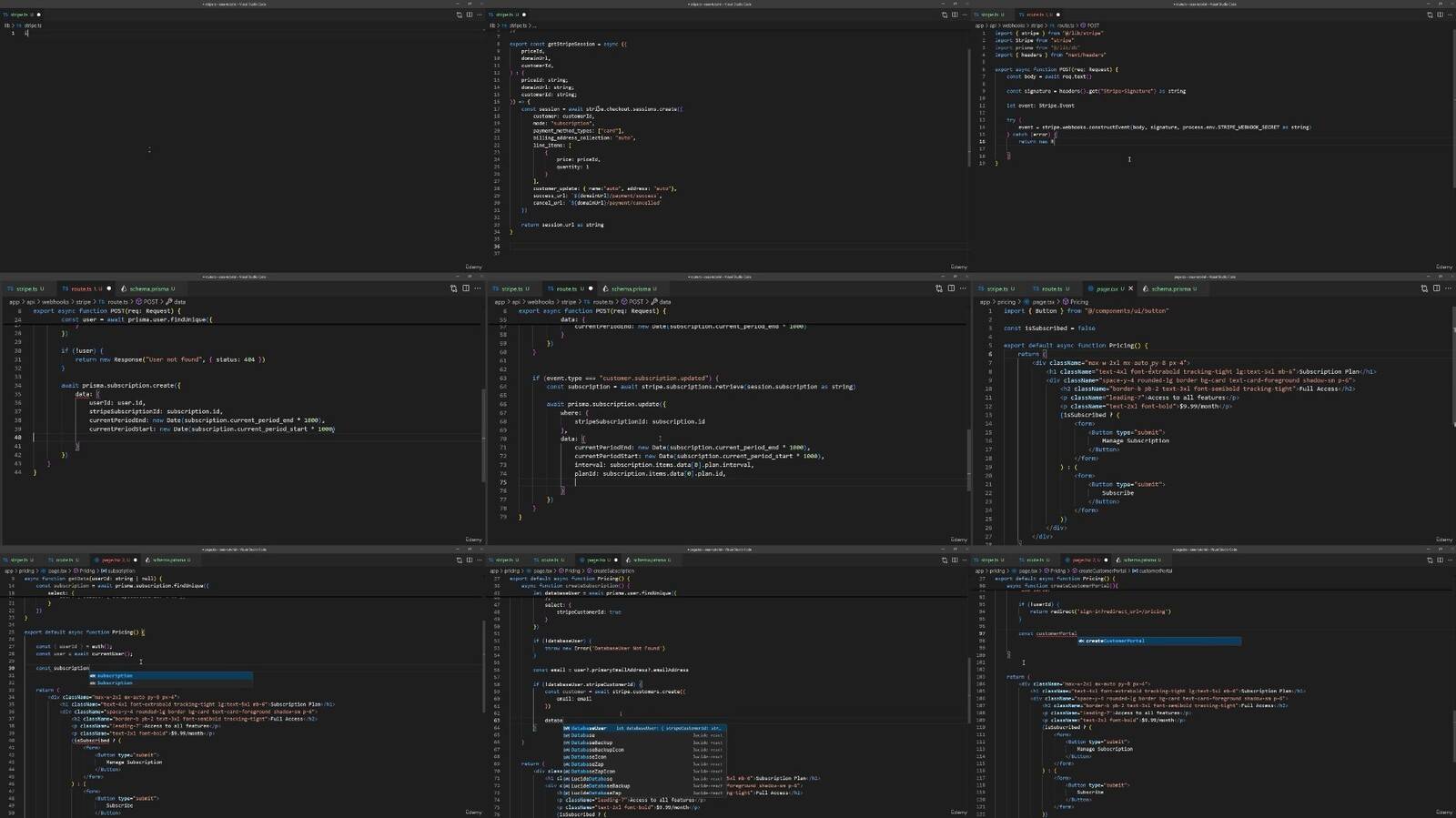Screen dimensions: 1456x818
Task: Open subscription breadcrumb in bottom-left panel
Action: 118,571
